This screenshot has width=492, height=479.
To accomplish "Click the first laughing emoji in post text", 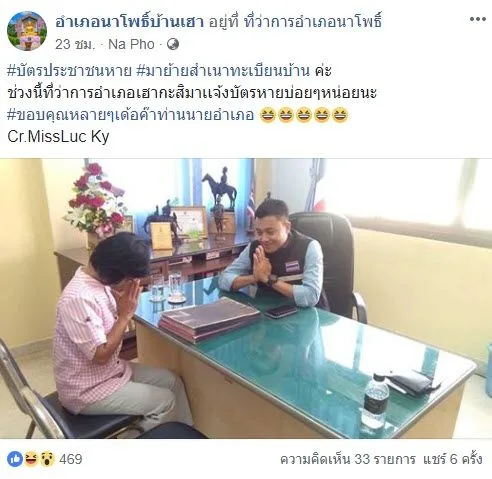I will click(x=267, y=115).
